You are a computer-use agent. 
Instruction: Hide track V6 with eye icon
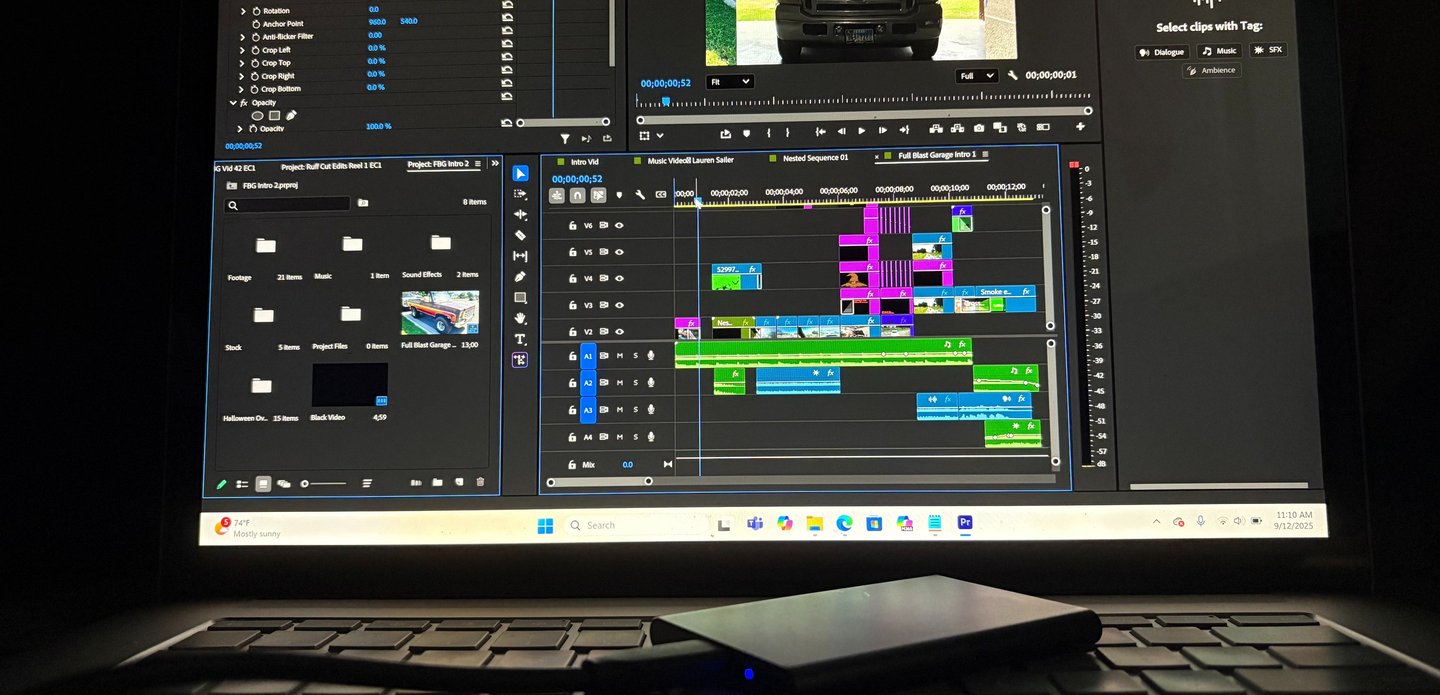coord(619,226)
